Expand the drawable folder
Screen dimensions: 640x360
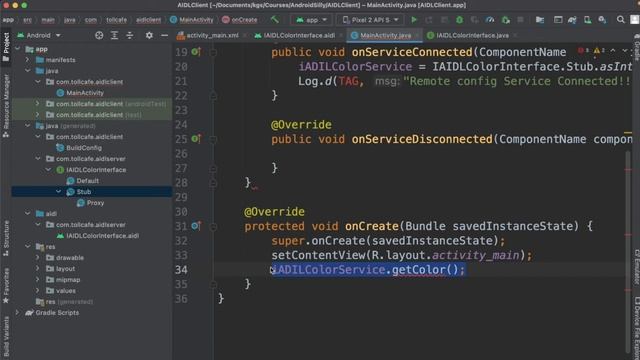pyautogui.click(x=38, y=258)
